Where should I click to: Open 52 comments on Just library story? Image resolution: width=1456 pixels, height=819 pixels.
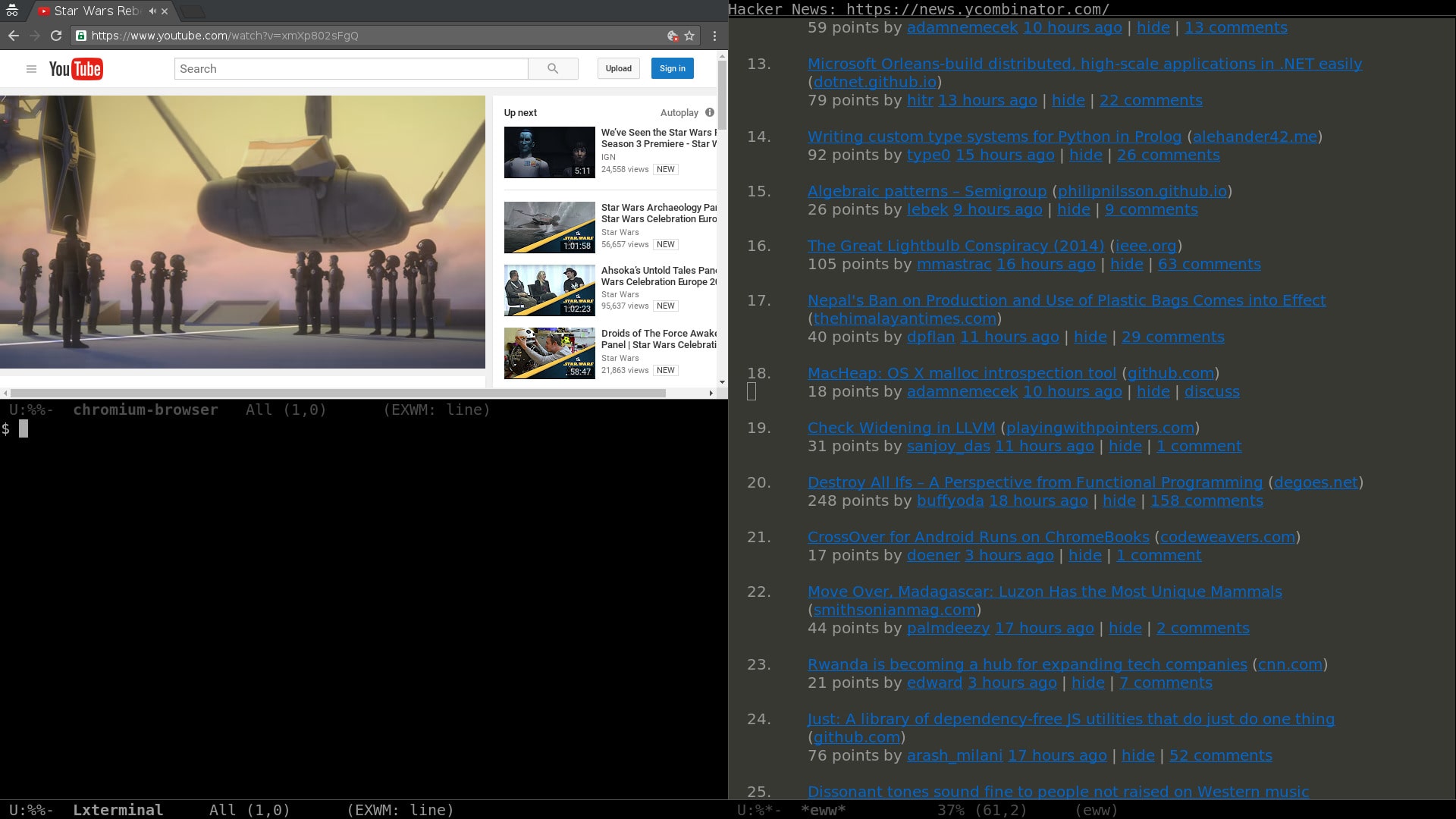coord(1220,755)
